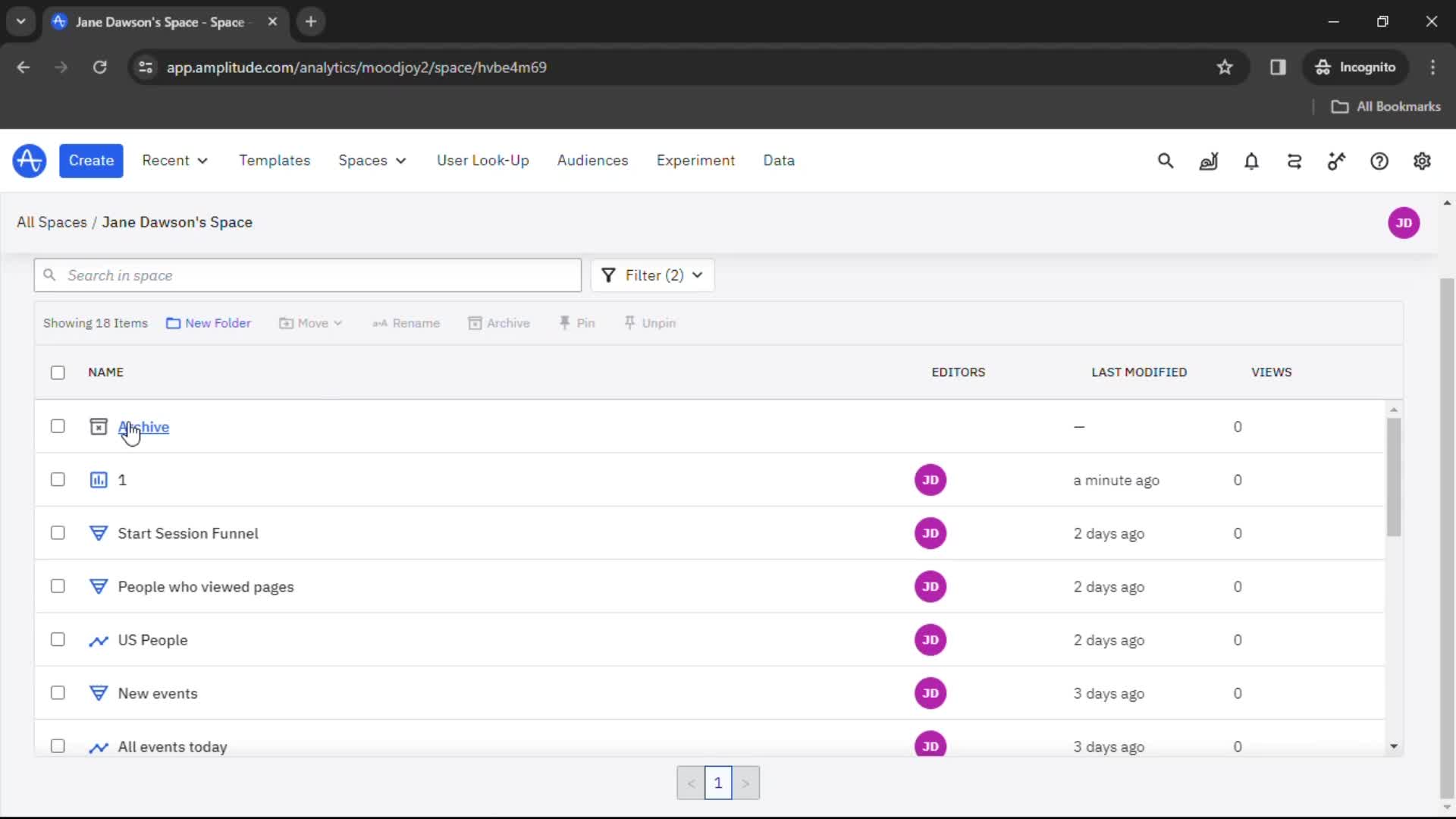Click the 'New Folder' button
The height and width of the screenshot is (819, 1456).
208,322
